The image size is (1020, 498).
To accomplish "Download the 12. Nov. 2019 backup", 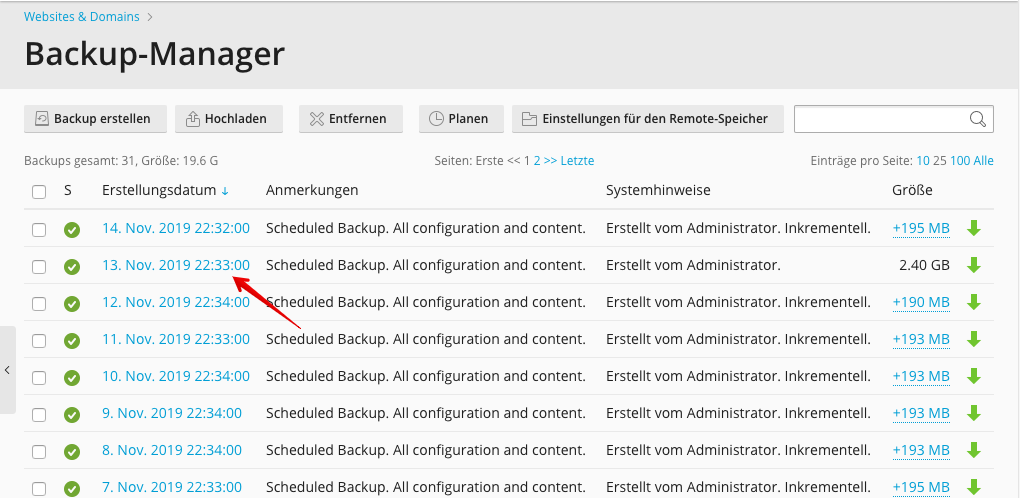I will [x=974, y=302].
